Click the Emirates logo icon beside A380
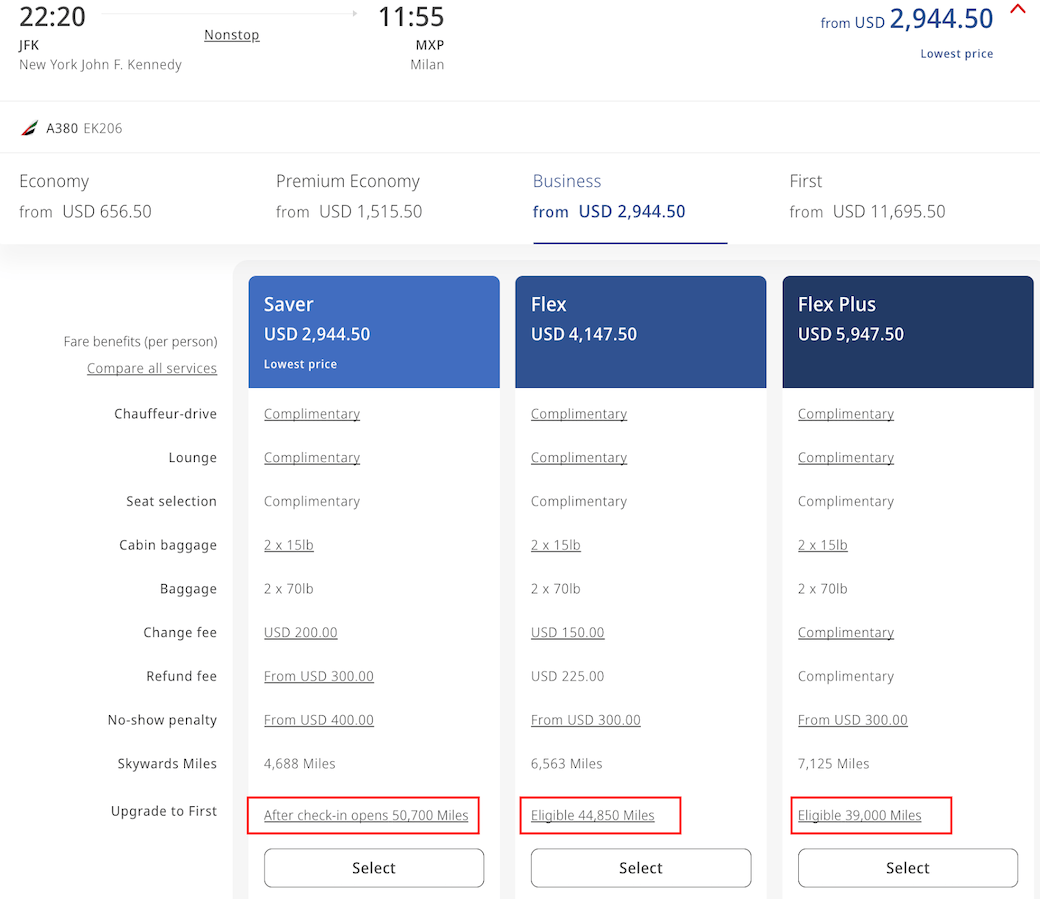Image resolution: width=1040 pixels, height=899 pixels. [x=29, y=128]
